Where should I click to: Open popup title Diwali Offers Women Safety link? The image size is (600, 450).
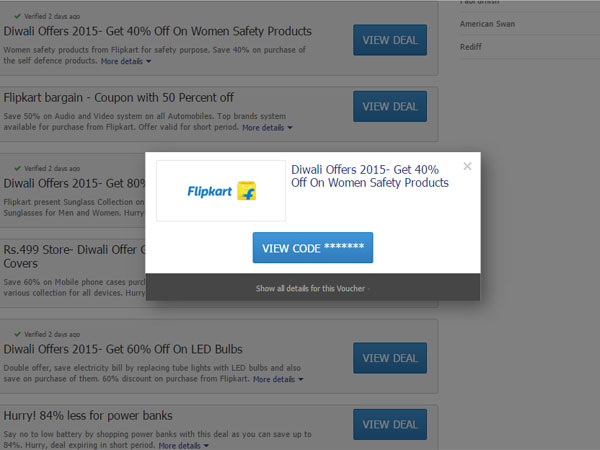point(369,176)
